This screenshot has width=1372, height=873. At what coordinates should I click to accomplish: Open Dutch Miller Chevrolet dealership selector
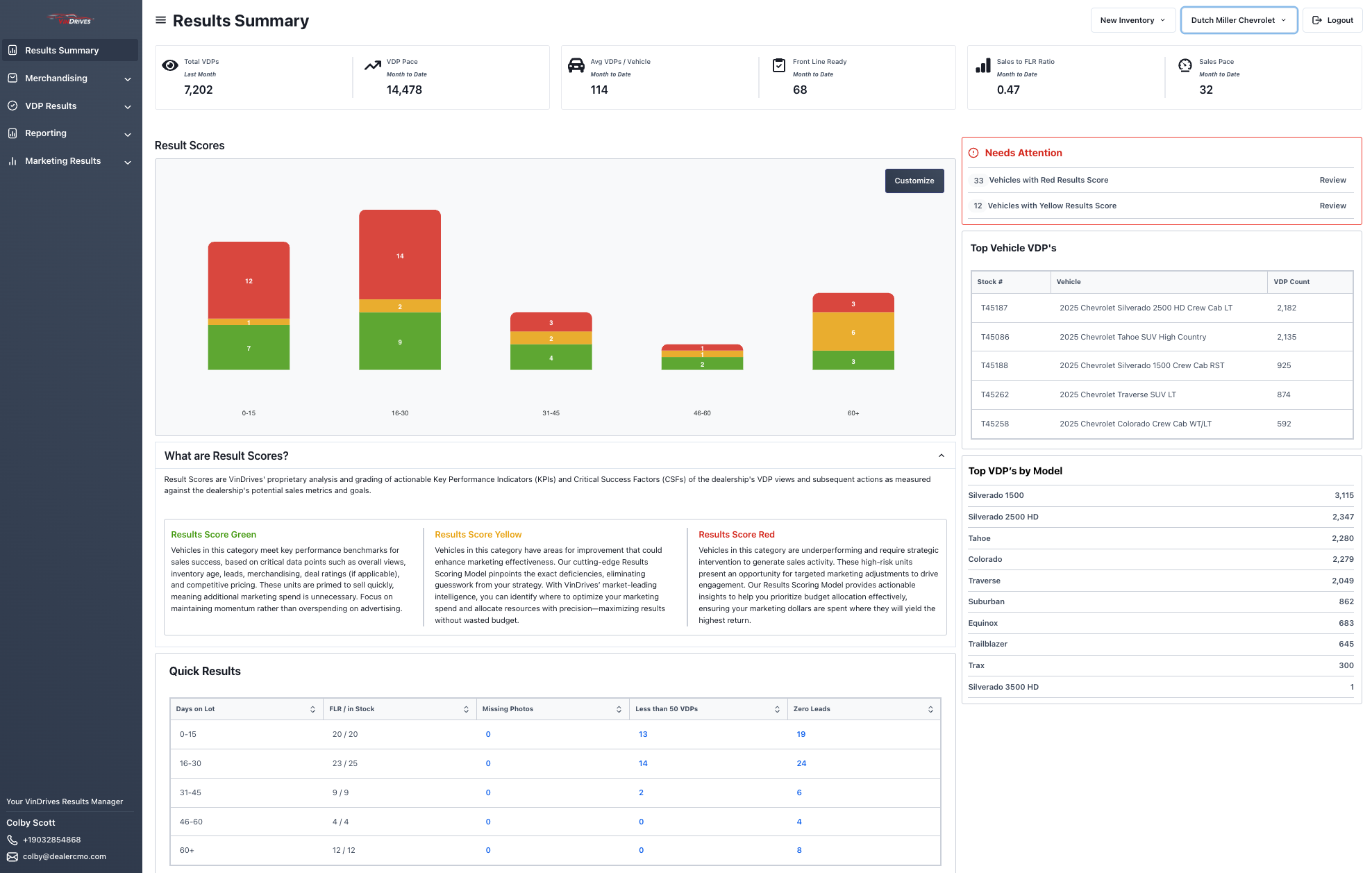[x=1239, y=20]
